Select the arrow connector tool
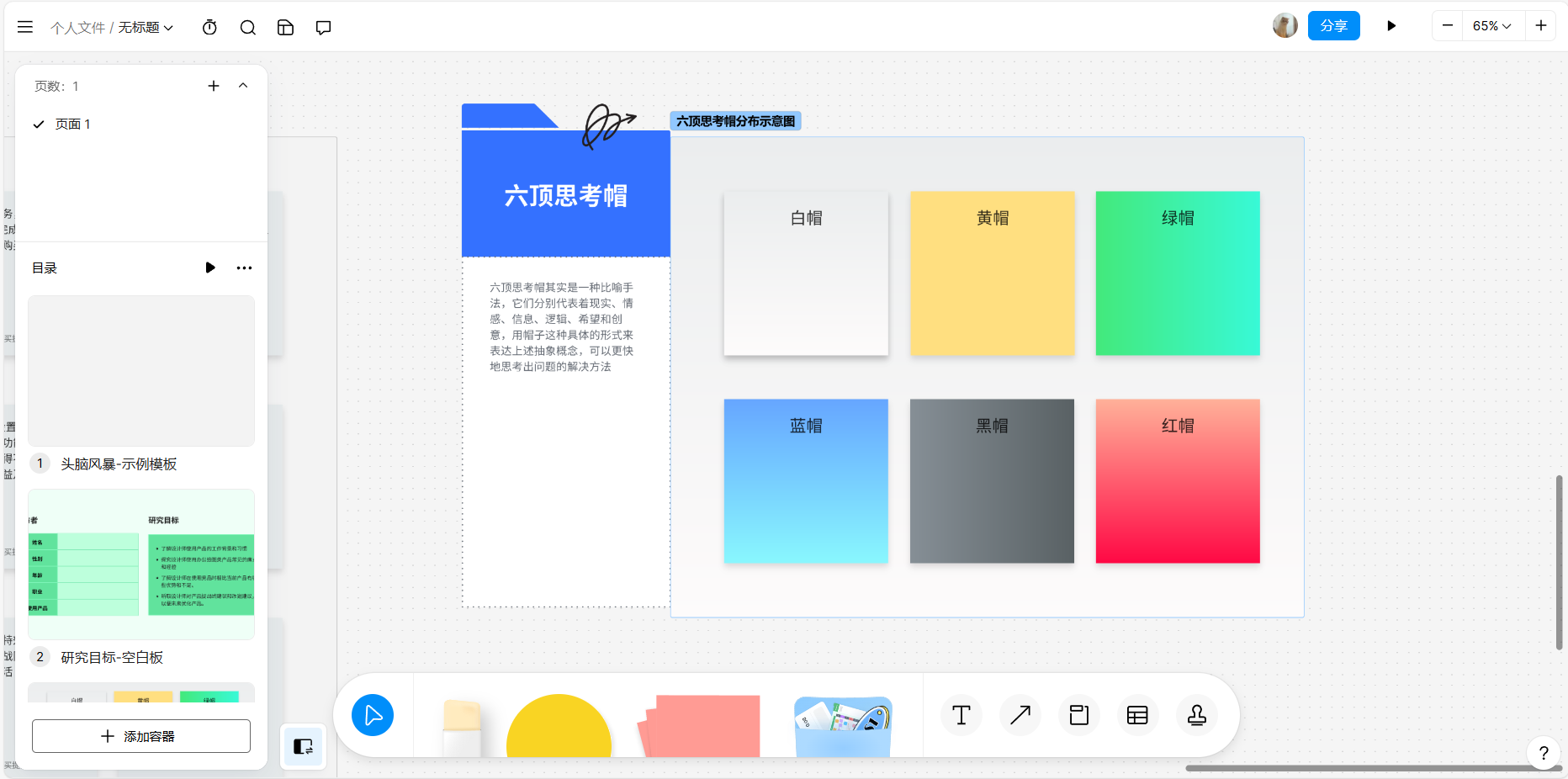The width and height of the screenshot is (1568, 779). (x=1020, y=715)
